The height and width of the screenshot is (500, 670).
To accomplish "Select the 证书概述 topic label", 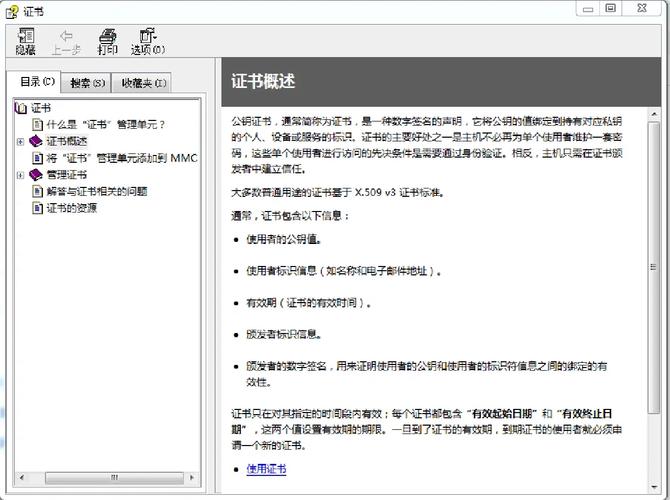I will click(x=67, y=141).
